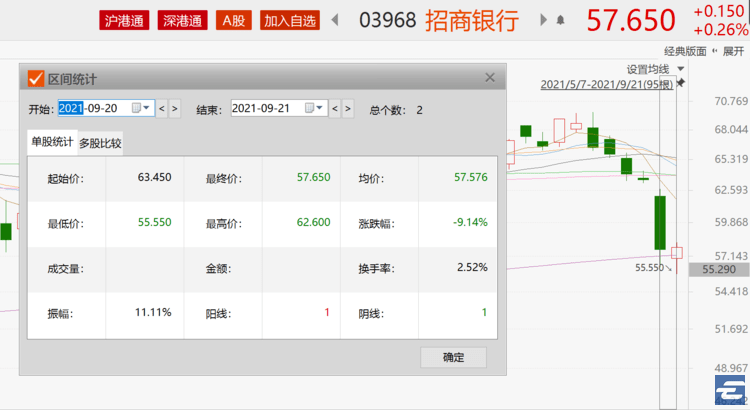The image size is (750, 410).
Task: Open the start date calendar dropdown
Action: click(x=141, y=108)
